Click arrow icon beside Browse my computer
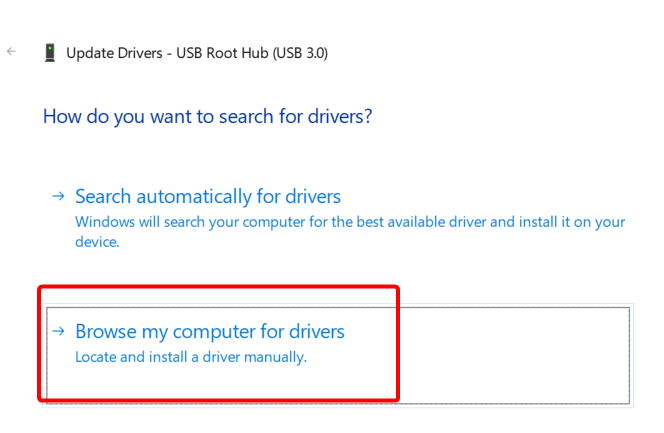 click(60, 331)
